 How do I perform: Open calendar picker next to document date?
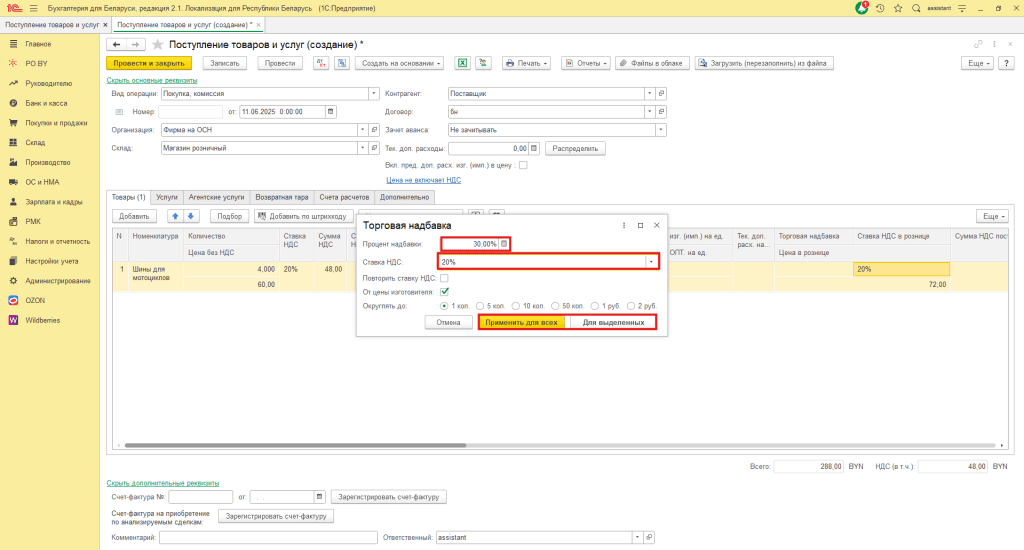(330, 112)
